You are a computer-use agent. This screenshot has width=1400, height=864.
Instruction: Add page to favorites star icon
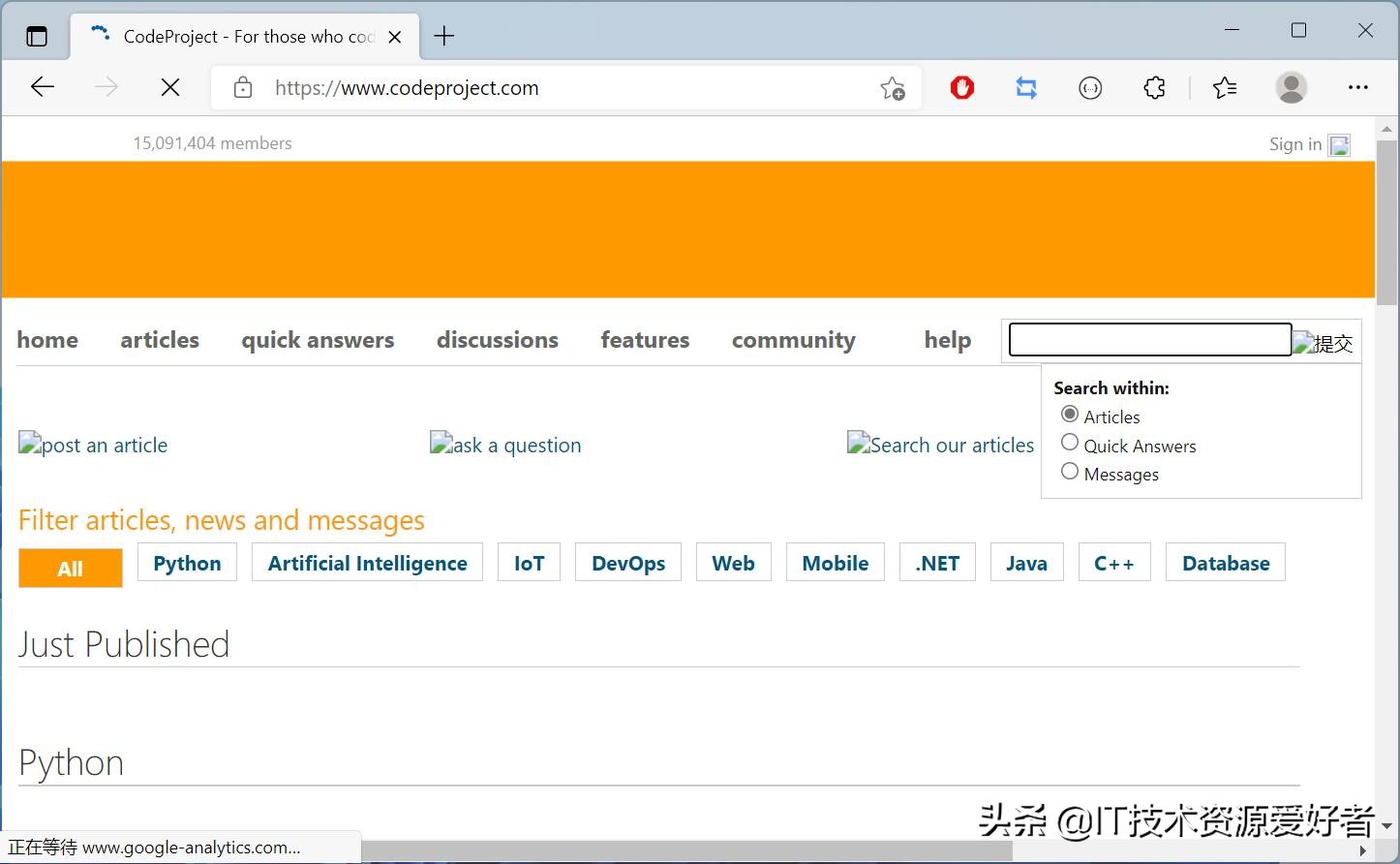tap(892, 88)
